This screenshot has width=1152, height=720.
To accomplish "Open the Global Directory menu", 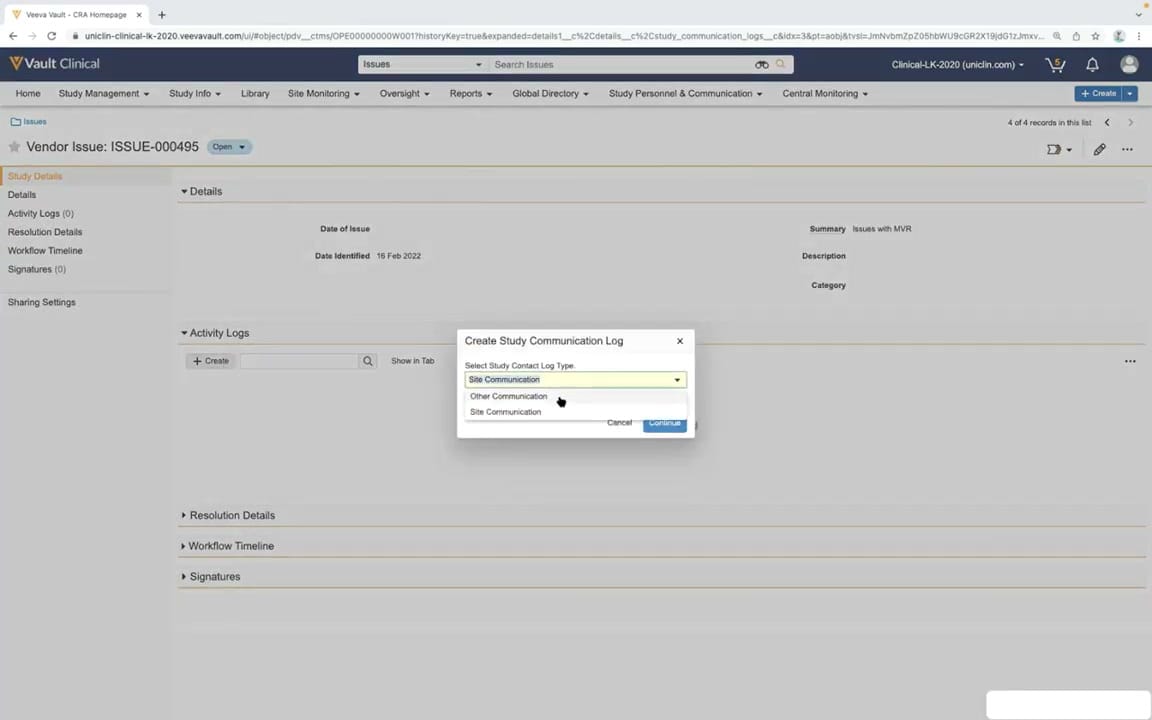I will (x=550, y=93).
